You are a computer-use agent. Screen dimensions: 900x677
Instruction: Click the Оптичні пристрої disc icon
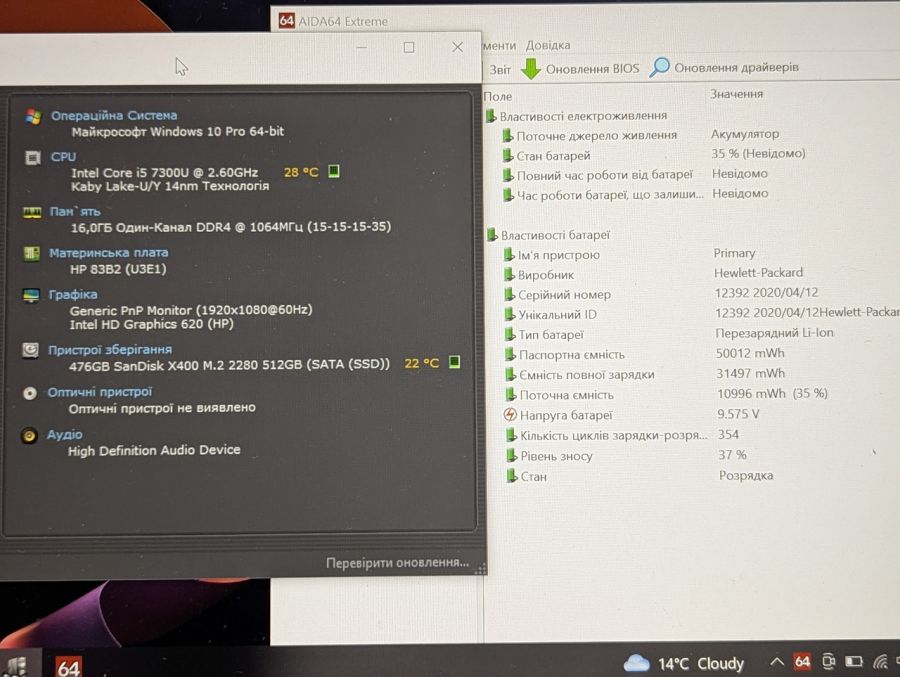[30, 393]
